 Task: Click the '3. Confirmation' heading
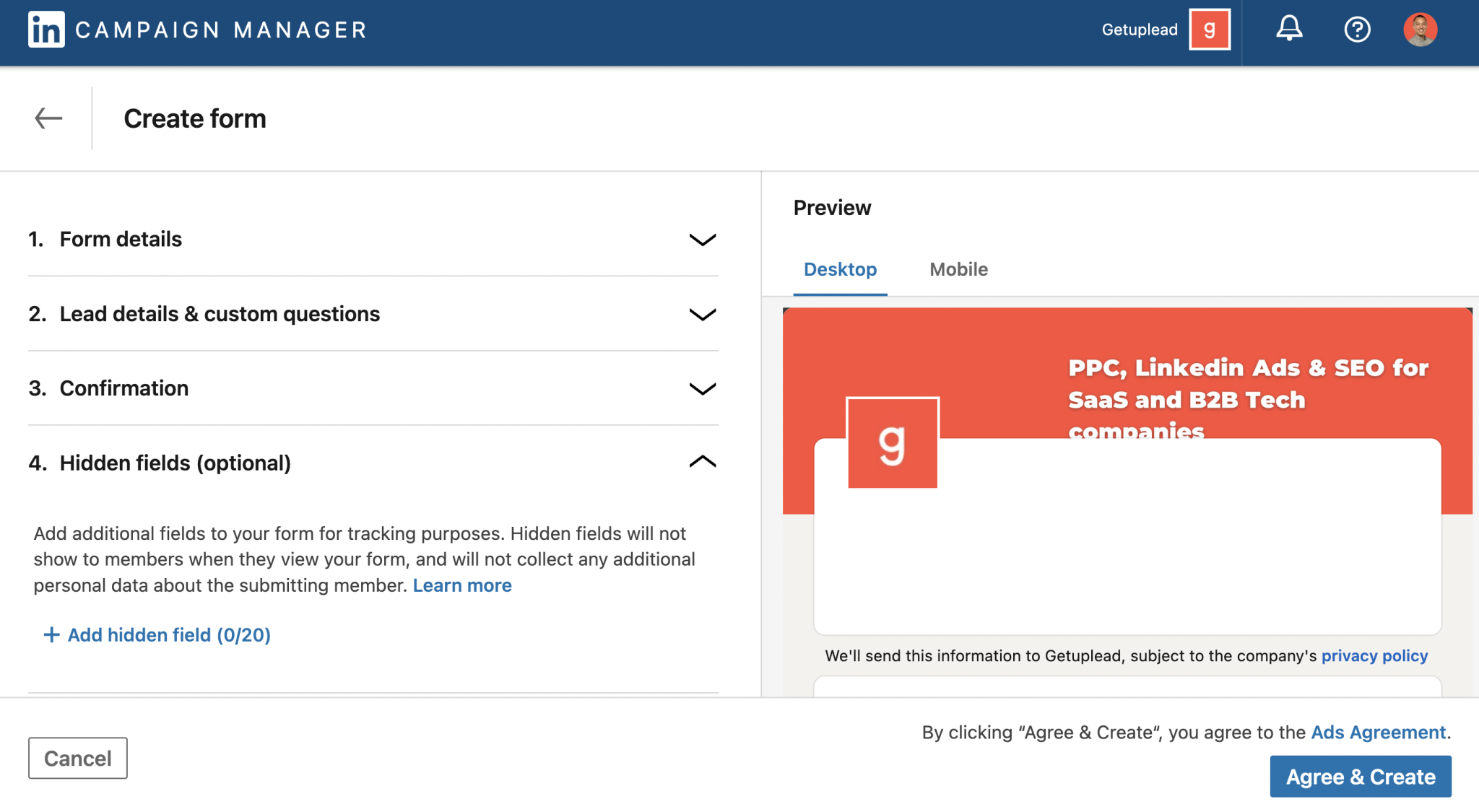pyautogui.click(x=108, y=388)
